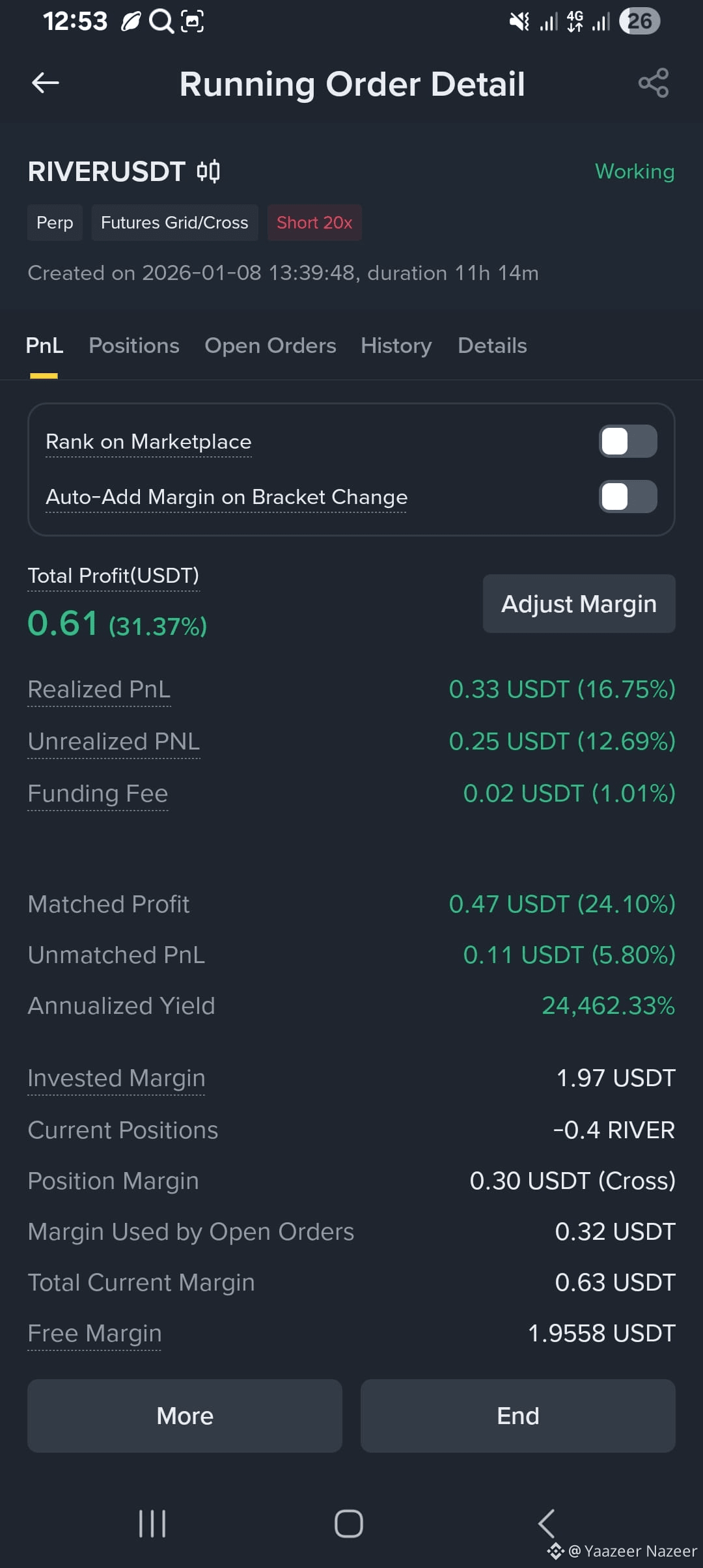Open candlestick chart icon beside RIVERUSDT

point(208,172)
